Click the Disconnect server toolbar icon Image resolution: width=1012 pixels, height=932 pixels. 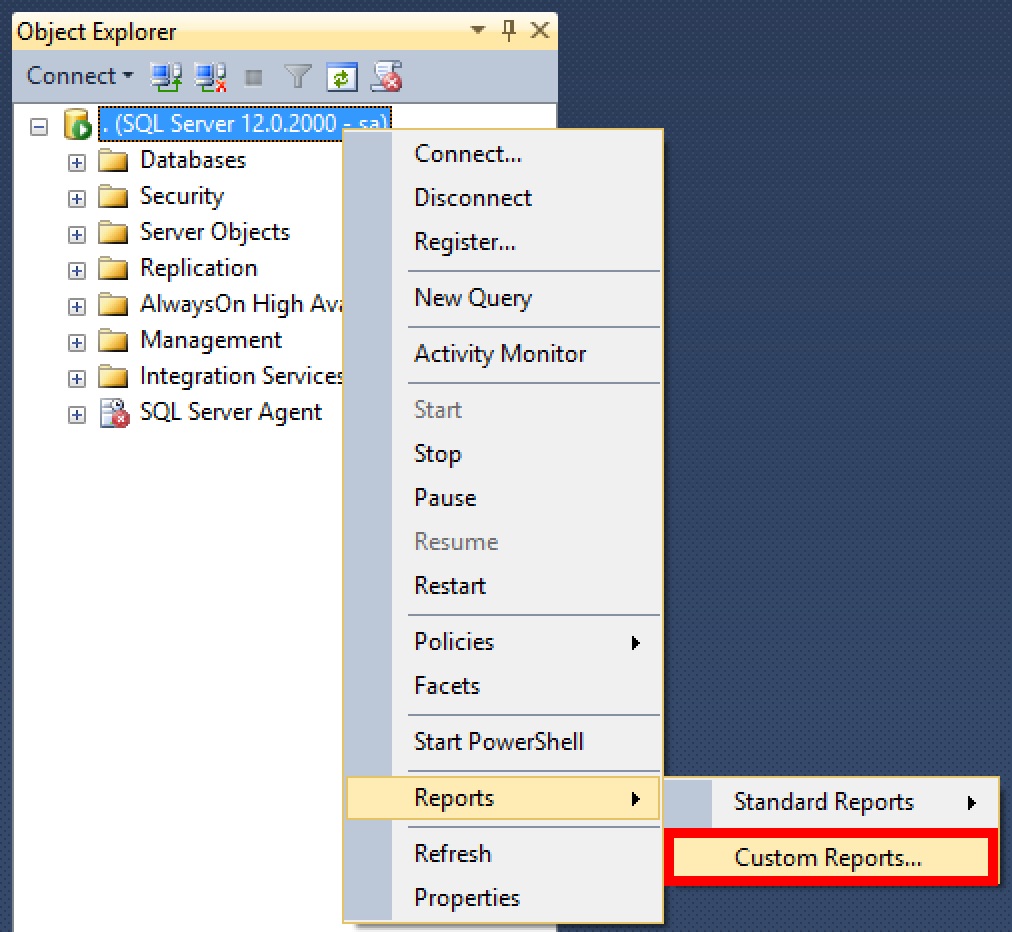point(210,77)
